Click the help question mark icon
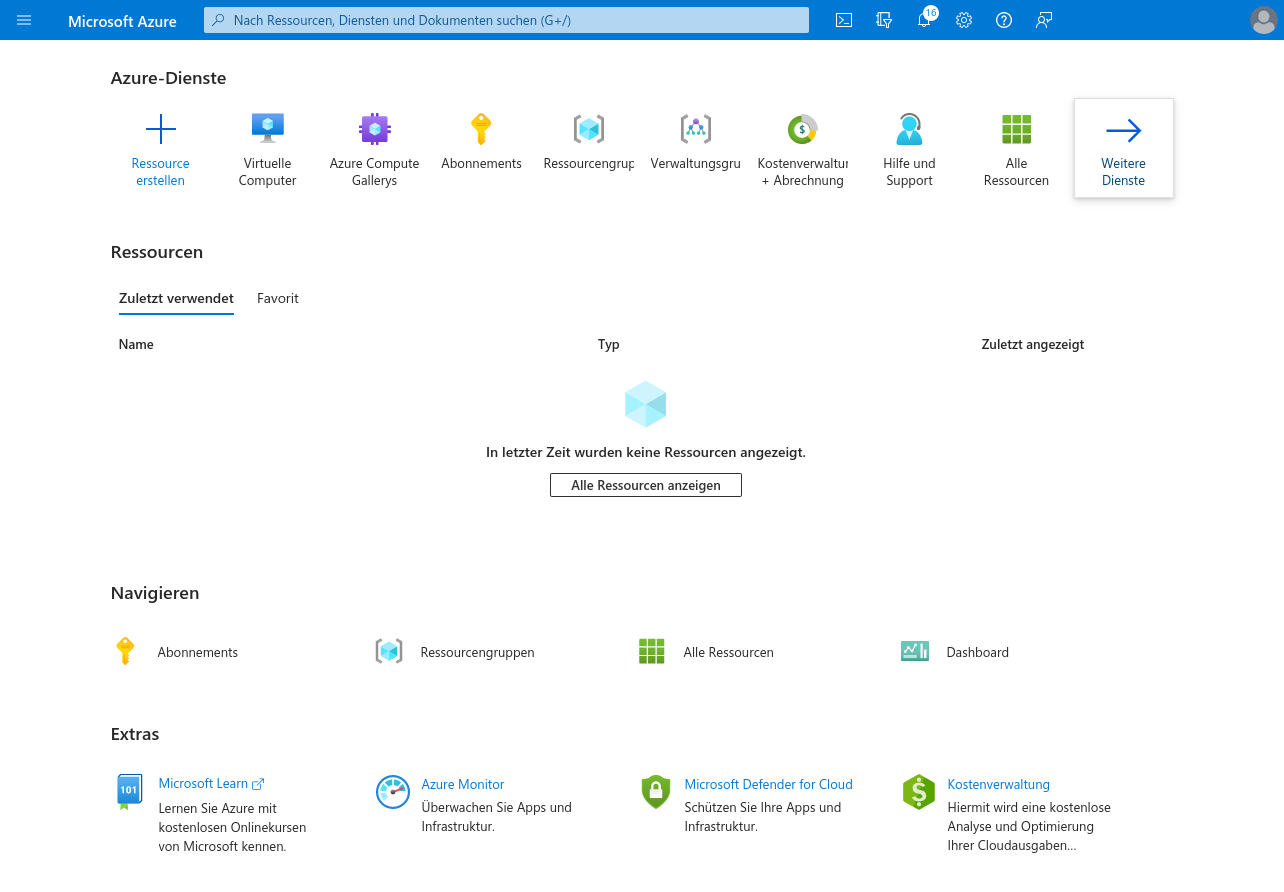Image resolution: width=1284 pixels, height=892 pixels. [1004, 20]
